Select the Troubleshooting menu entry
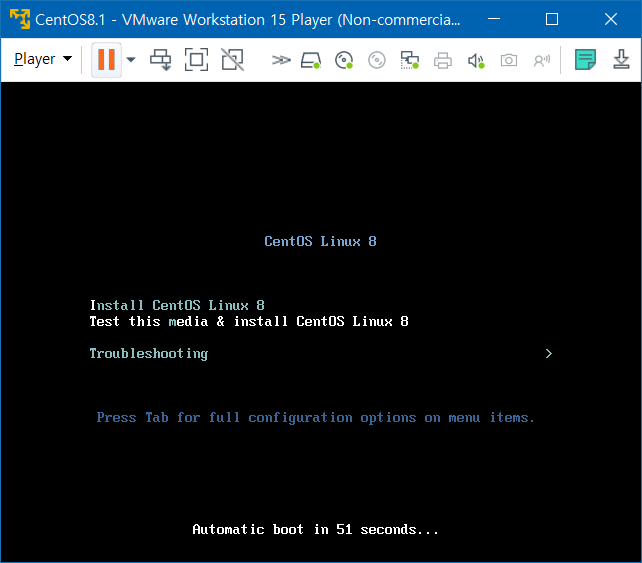The width and height of the screenshot is (642, 563). [x=149, y=353]
